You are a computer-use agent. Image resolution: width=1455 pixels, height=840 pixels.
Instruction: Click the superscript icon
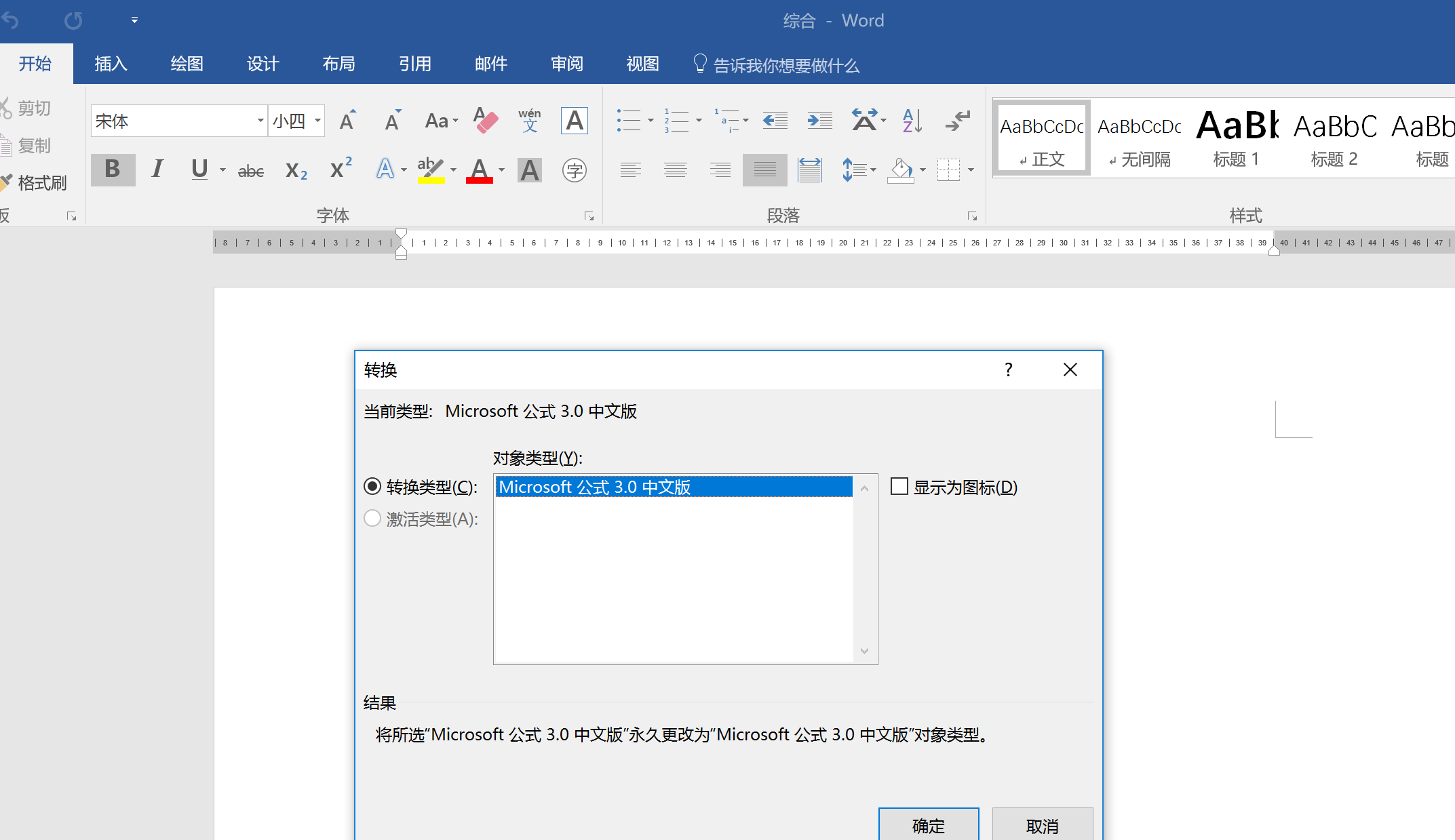pos(341,169)
